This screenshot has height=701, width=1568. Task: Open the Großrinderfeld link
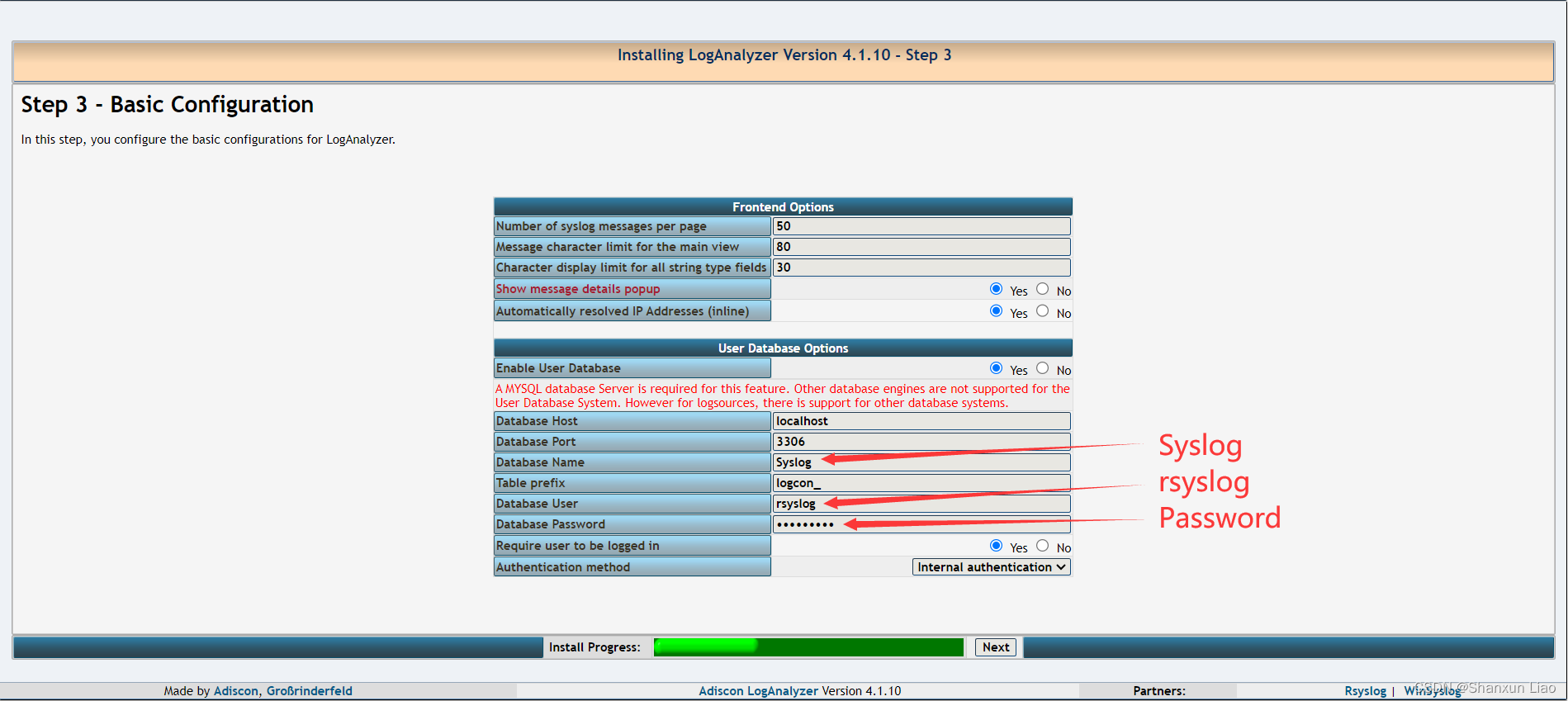pyautogui.click(x=309, y=691)
